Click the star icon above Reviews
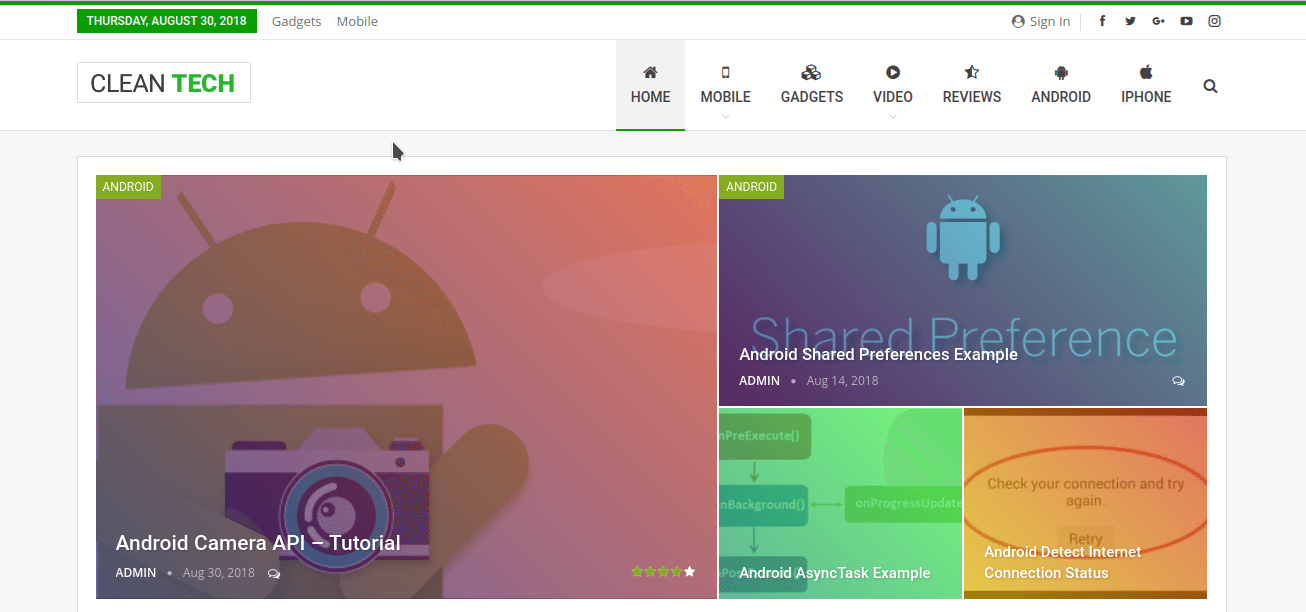Image resolution: width=1306 pixels, height=612 pixels. pos(972,72)
